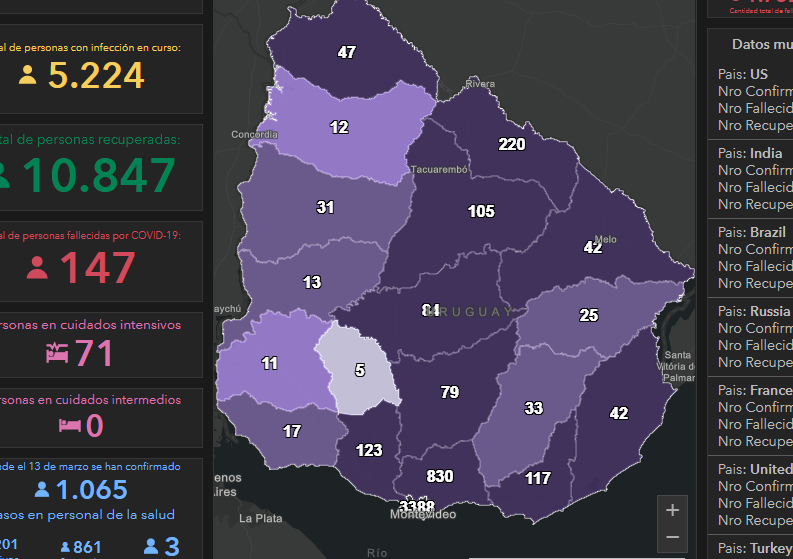The height and width of the screenshot is (559, 793).
Task: Click the intermediate care bed icon beside 0
Action: coord(70,425)
